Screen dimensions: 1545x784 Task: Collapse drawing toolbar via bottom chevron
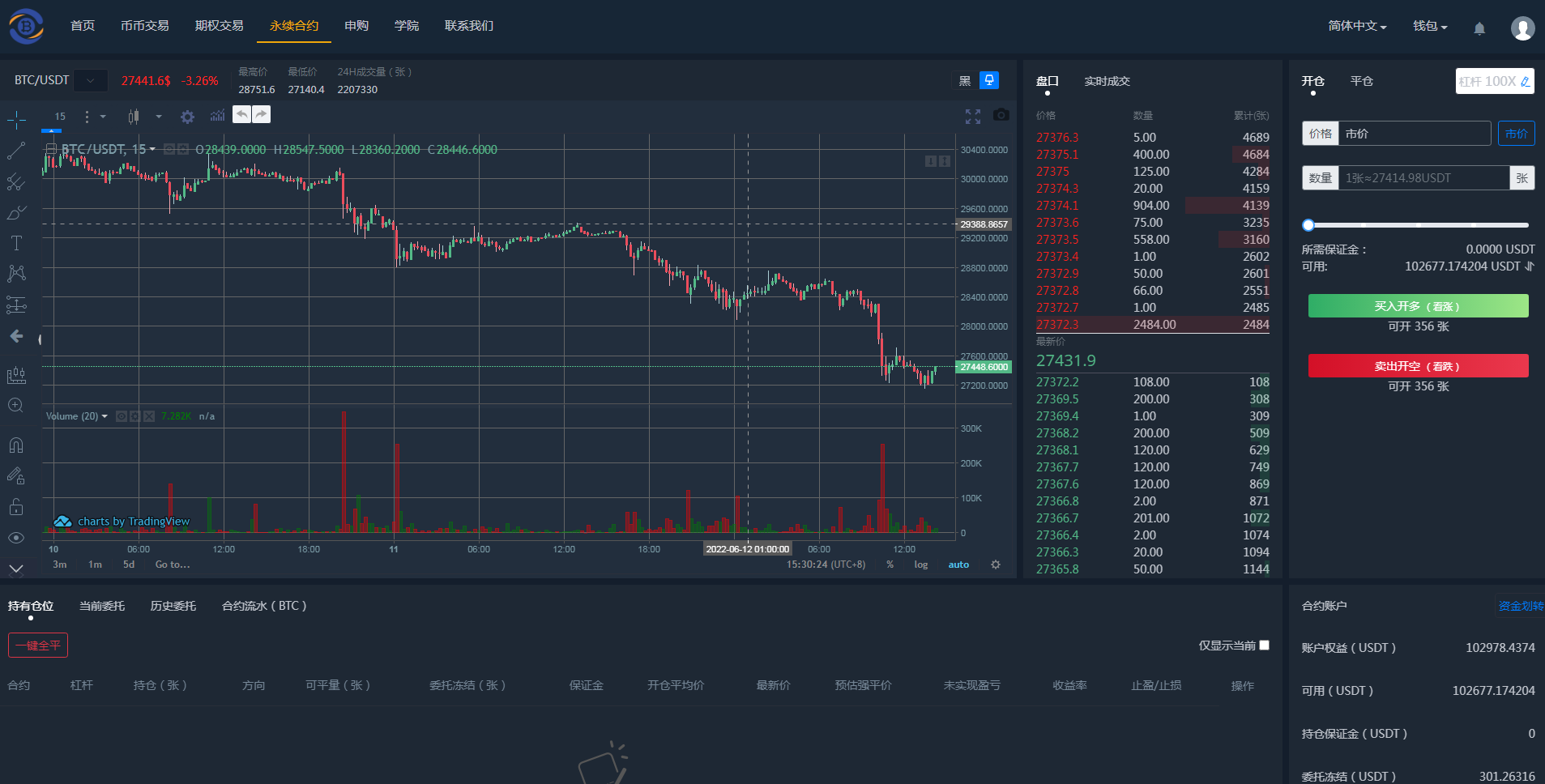click(16, 569)
